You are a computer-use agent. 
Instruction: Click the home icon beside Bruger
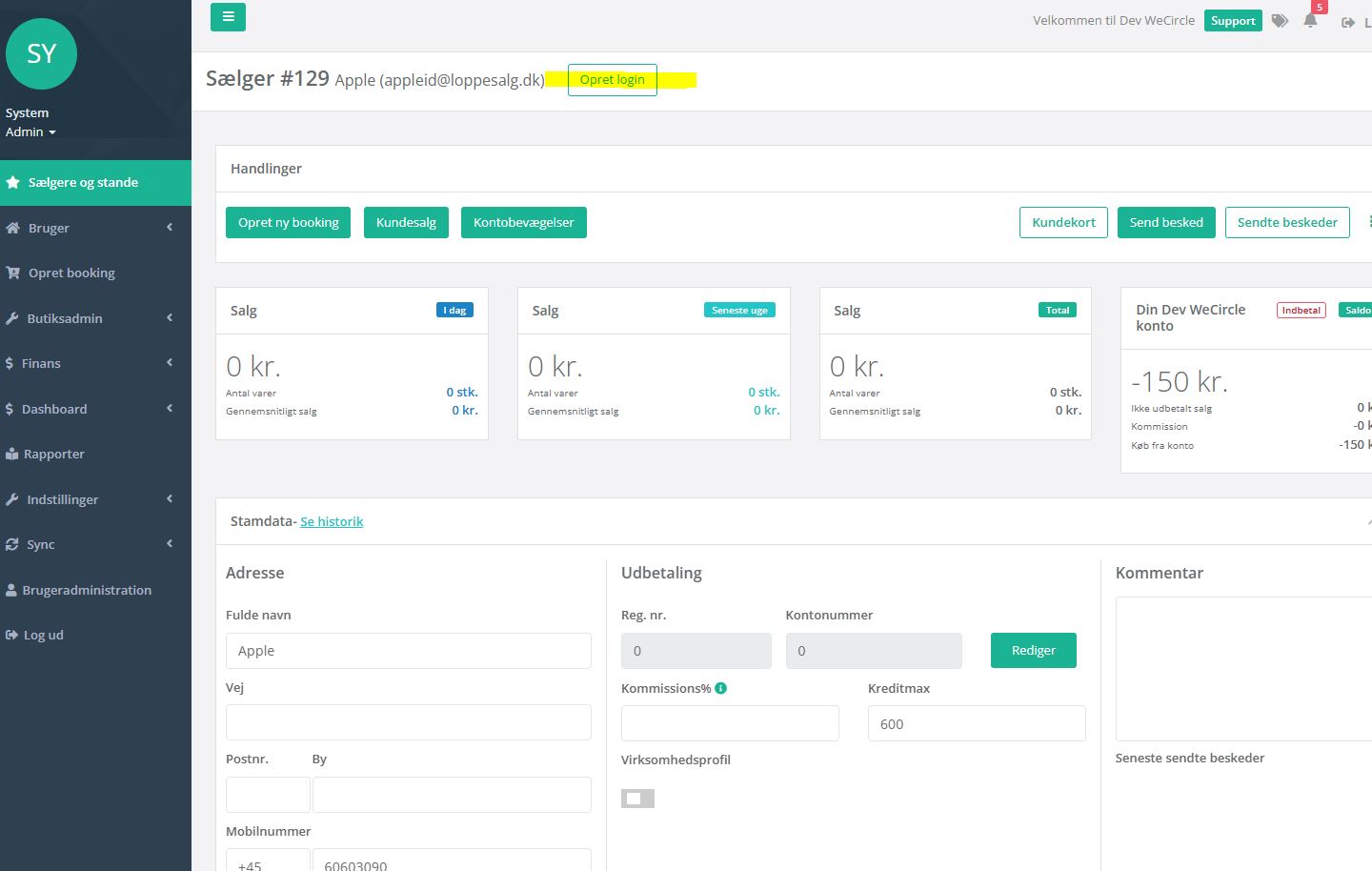pyautogui.click(x=13, y=228)
